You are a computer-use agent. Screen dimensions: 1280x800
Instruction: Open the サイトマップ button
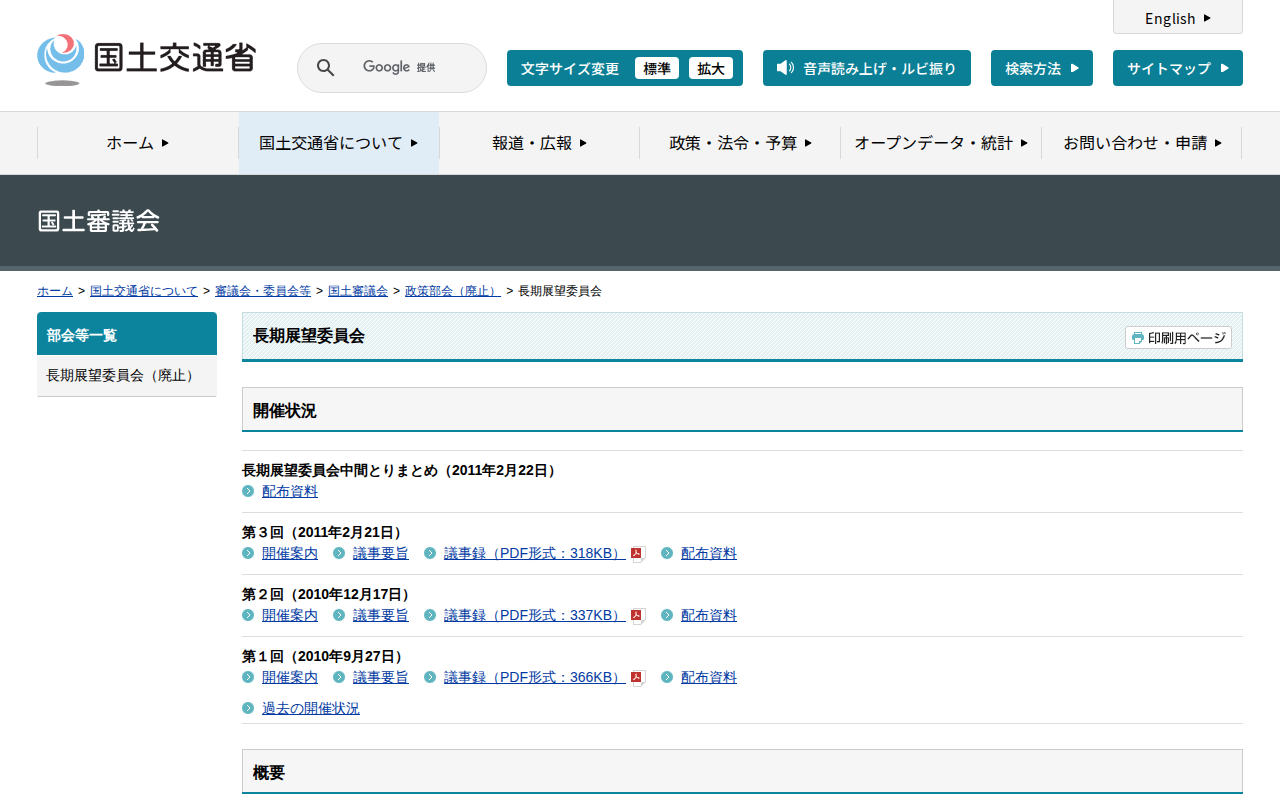pyautogui.click(x=1177, y=68)
